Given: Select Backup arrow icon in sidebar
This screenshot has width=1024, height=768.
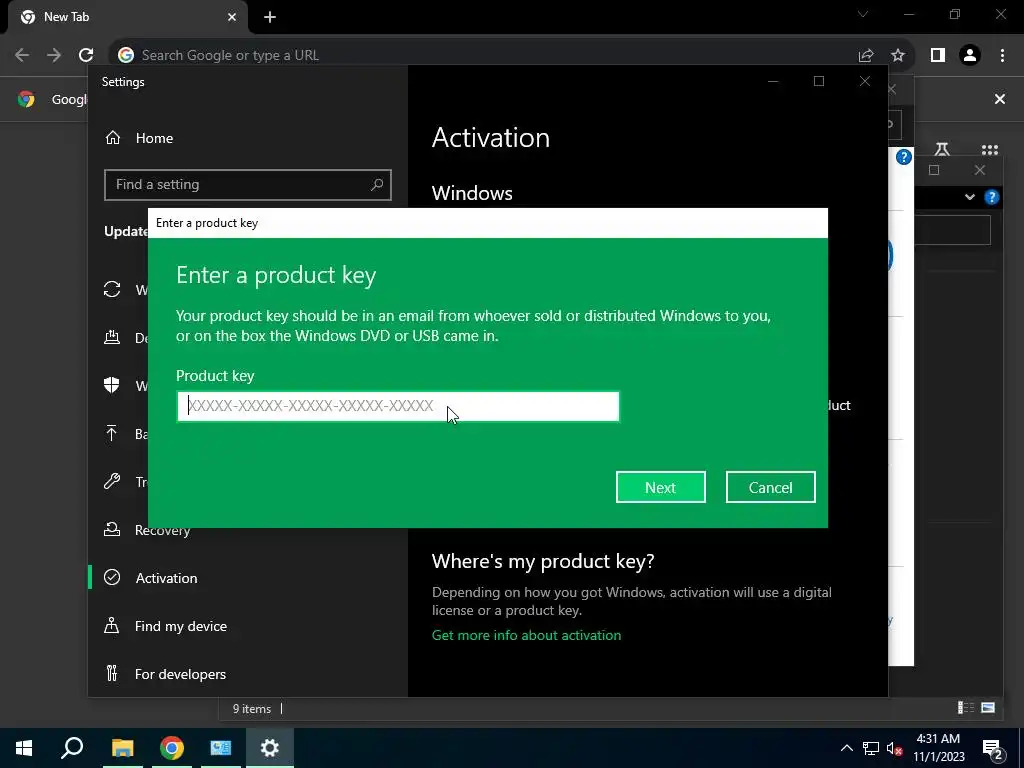Looking at the screenshot, I should pyautogui.click(x=112, y=433).
